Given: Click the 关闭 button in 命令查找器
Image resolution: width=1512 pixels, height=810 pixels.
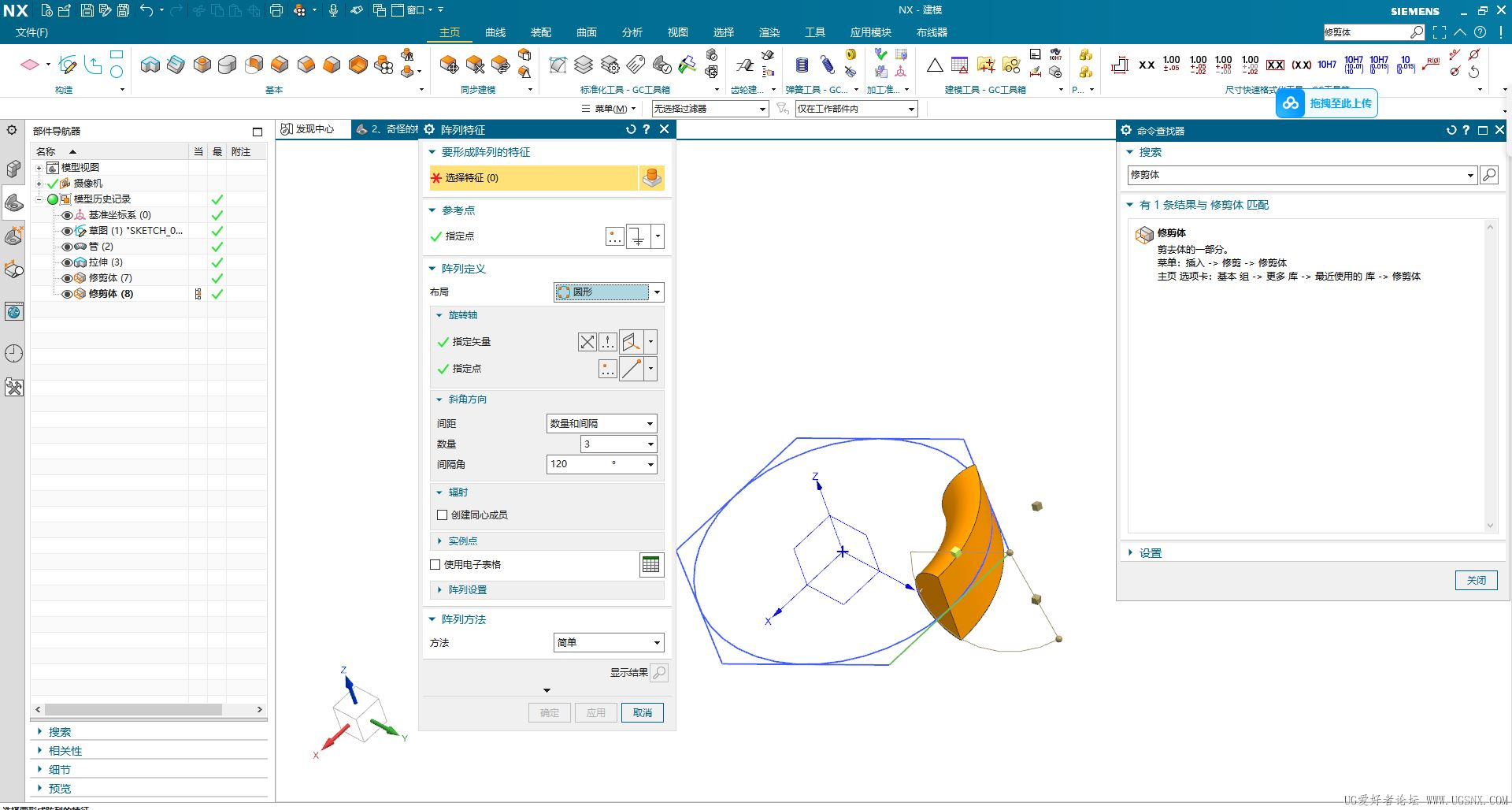Looking at the screenshot, I should click(1476, 581).
